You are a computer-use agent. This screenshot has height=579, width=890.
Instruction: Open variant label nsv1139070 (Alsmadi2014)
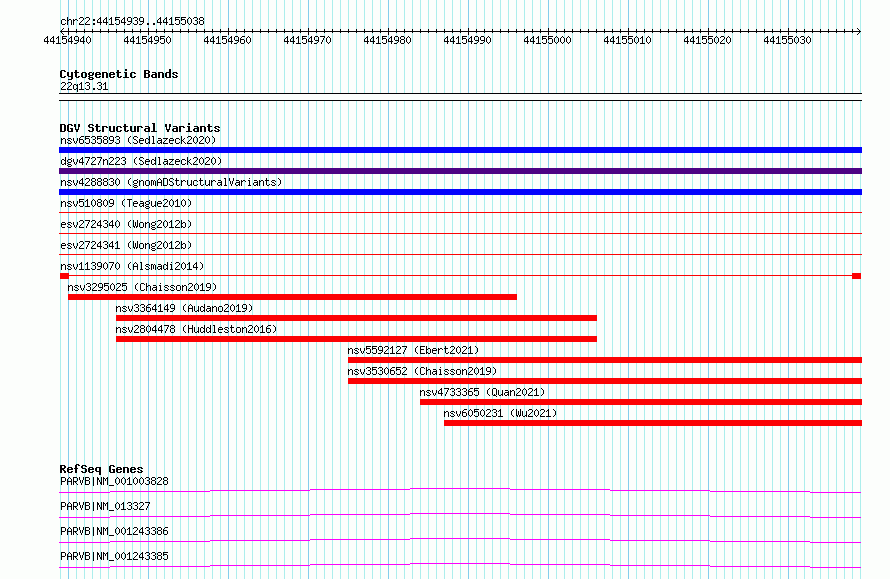click(x=132, y=266)
